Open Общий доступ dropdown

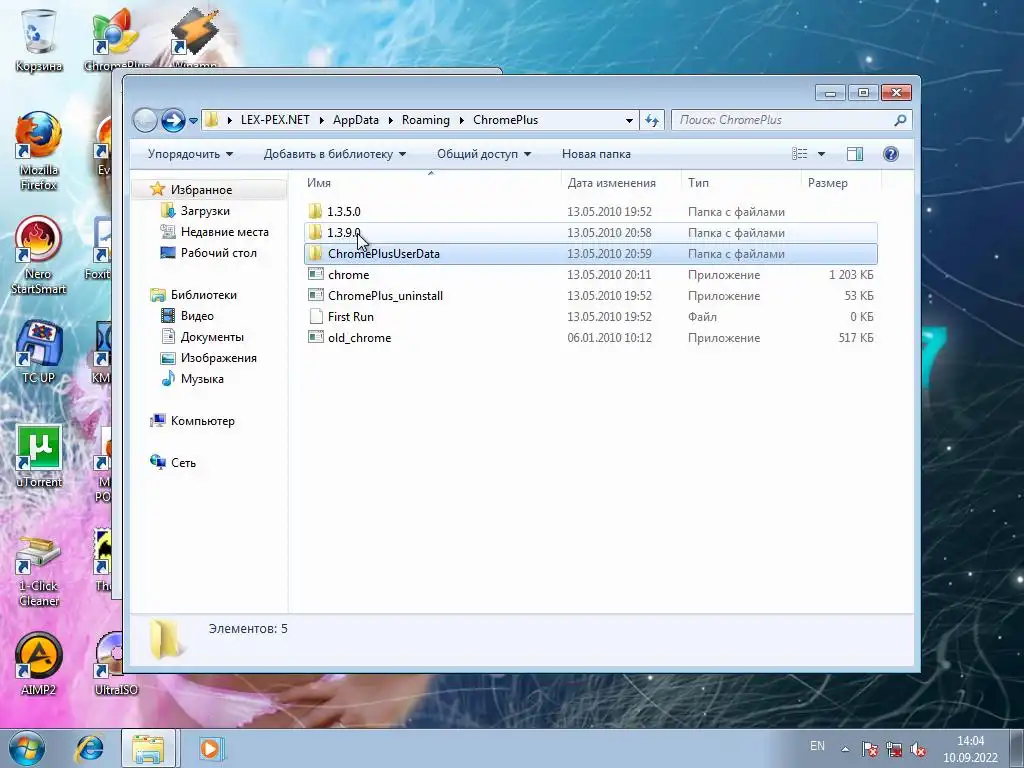[484, 154]
